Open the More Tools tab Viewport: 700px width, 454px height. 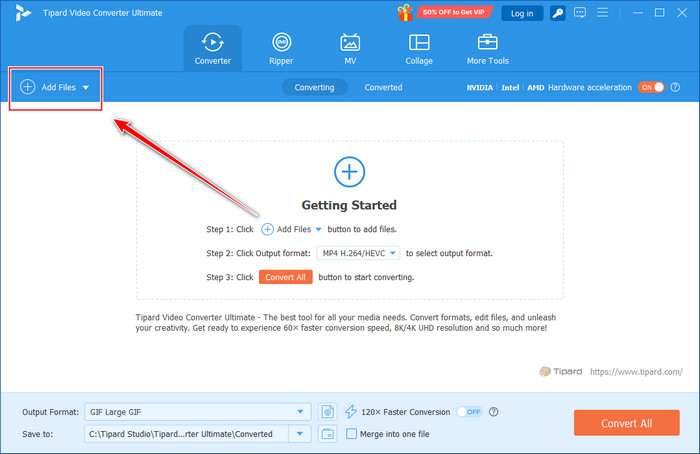click(488, 48)
